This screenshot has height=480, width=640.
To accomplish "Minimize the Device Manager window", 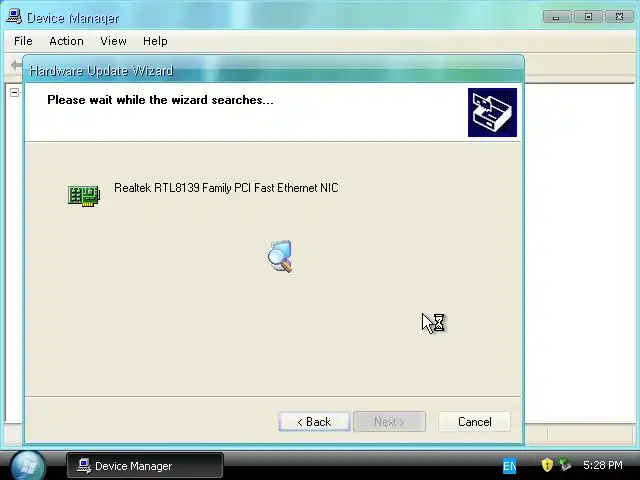I will (x=557, y=17).
